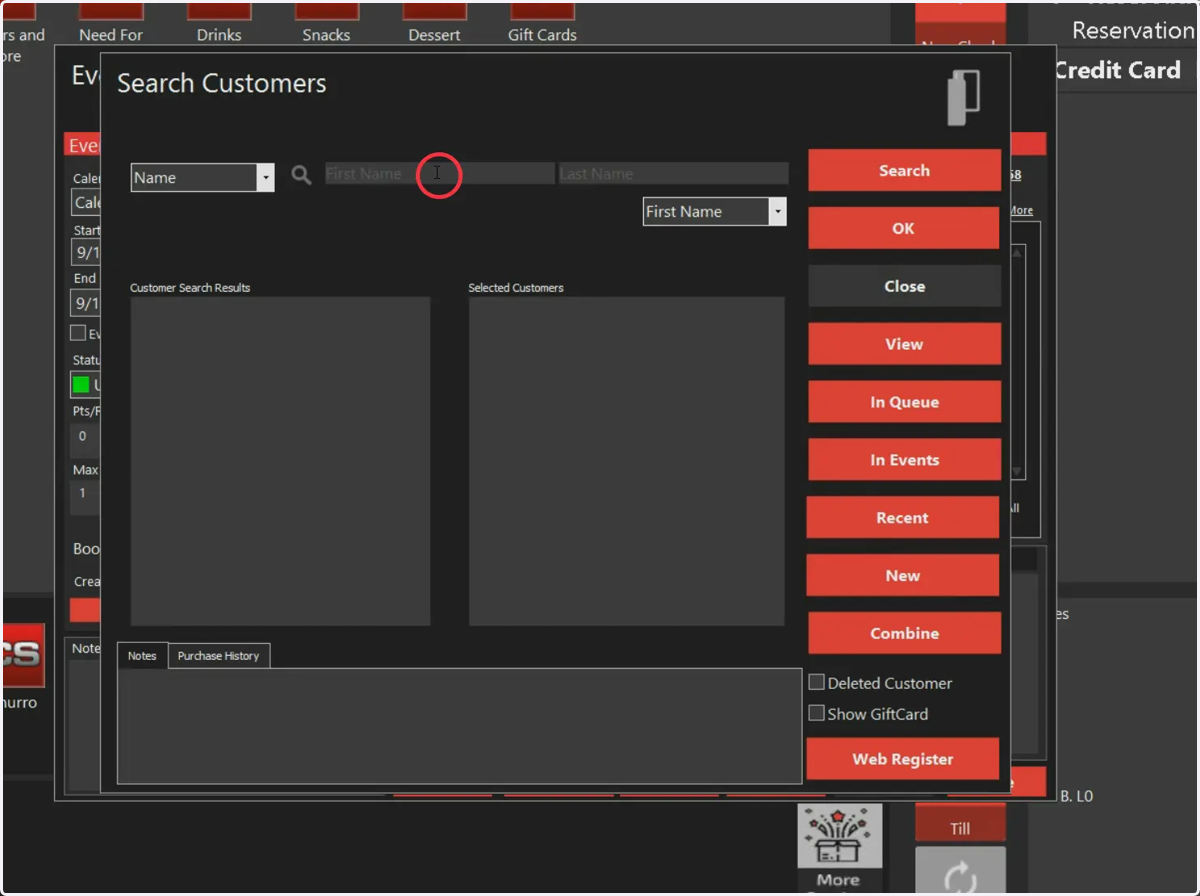The image size is (1200, 896).
Task: Enable the Deleted Customer checkbox
Action: click(x=816, y=682)
